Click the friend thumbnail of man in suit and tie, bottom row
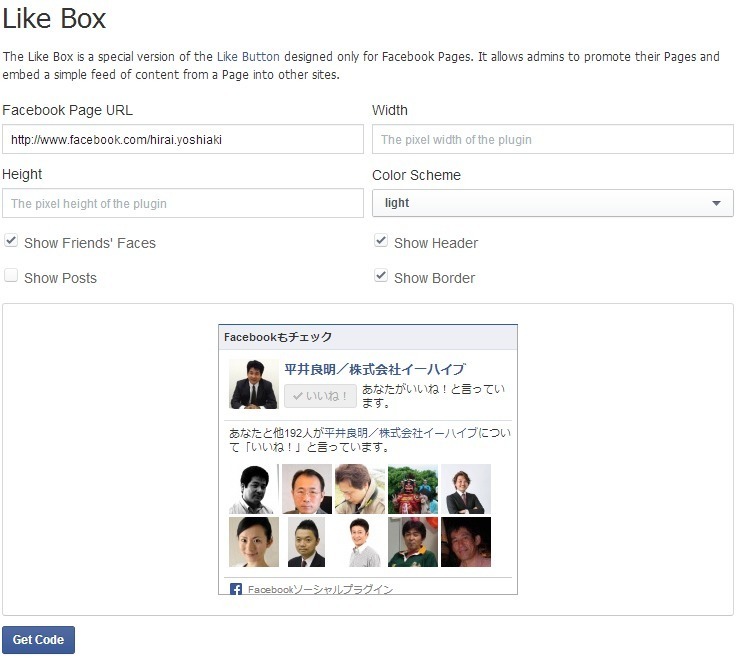 307,542
